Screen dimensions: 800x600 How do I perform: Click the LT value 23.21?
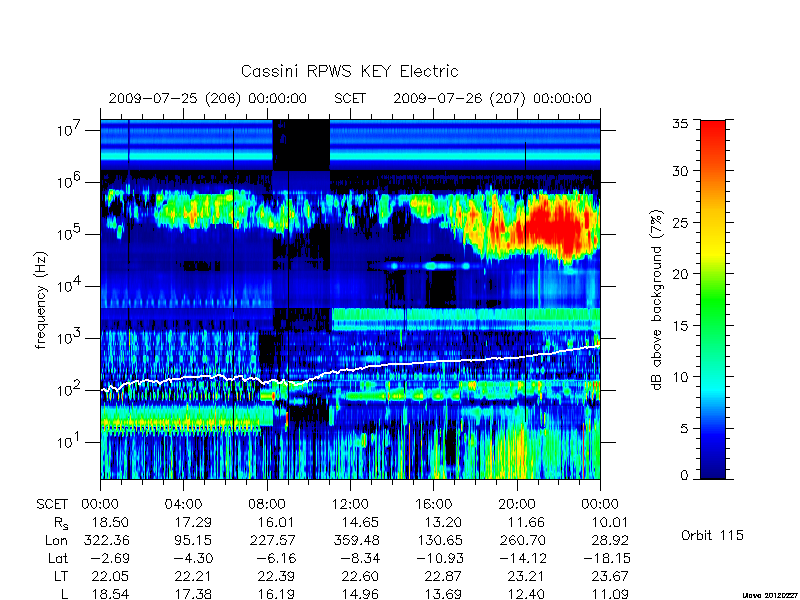[526, 576]
